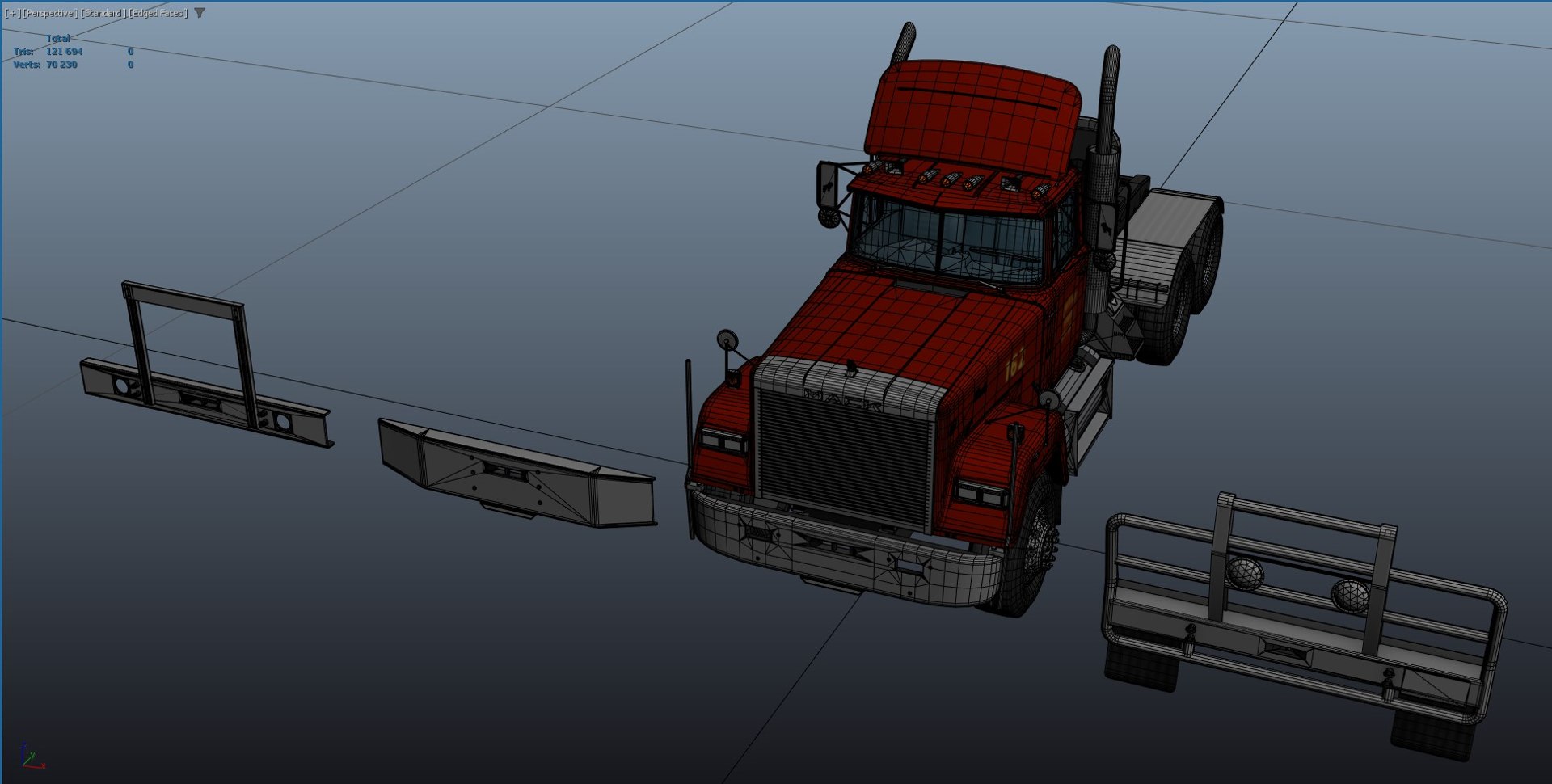Open the [Standard] shading quality menu
The width and height of the screenshot is (1552, 784).
point(103,13)
